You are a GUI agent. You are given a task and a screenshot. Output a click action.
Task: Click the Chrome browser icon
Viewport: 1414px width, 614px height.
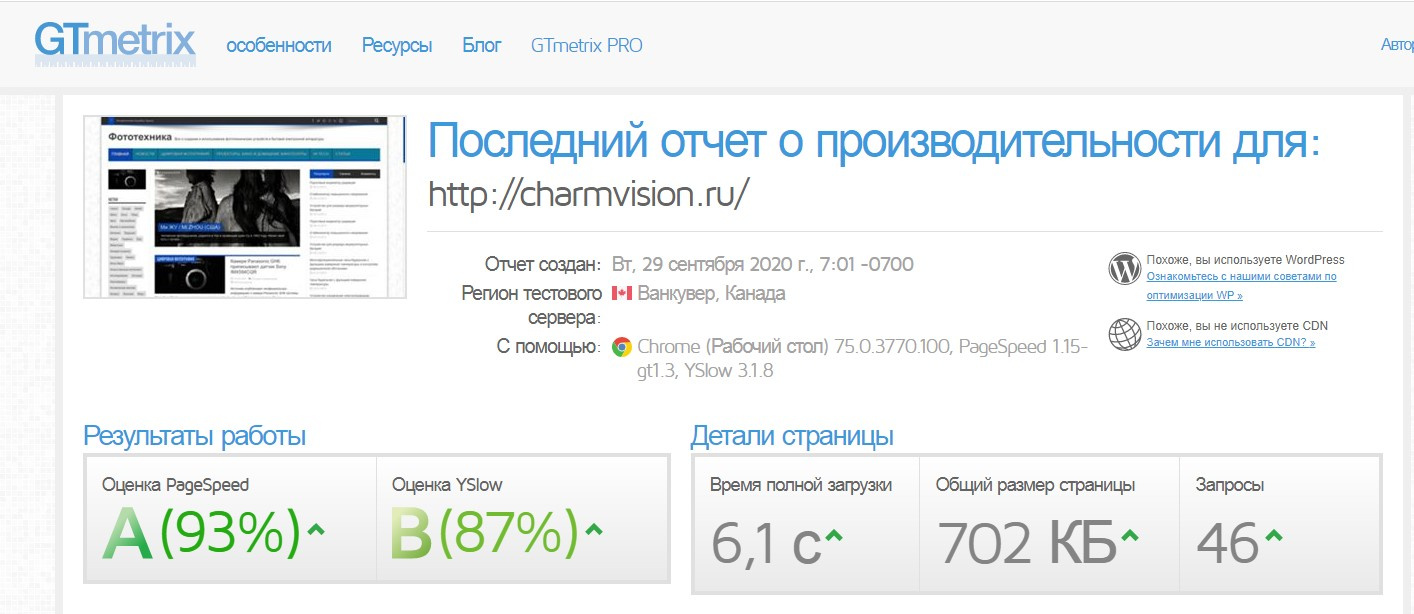(x=621, y=348)
